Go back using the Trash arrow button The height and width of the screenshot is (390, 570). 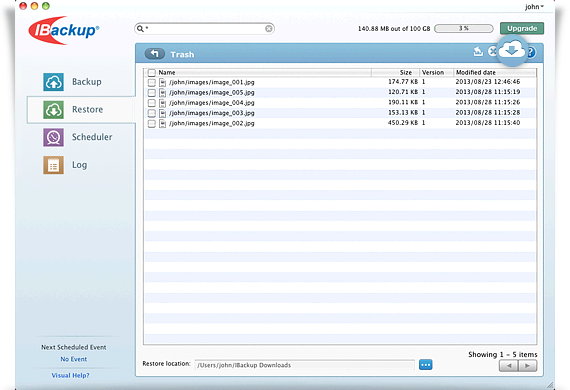155,54
